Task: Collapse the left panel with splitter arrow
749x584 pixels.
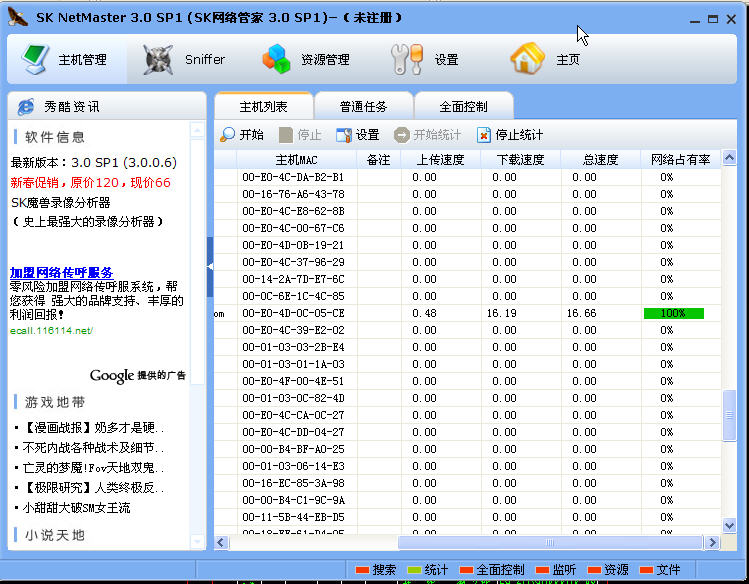Action: click(210, 267)
